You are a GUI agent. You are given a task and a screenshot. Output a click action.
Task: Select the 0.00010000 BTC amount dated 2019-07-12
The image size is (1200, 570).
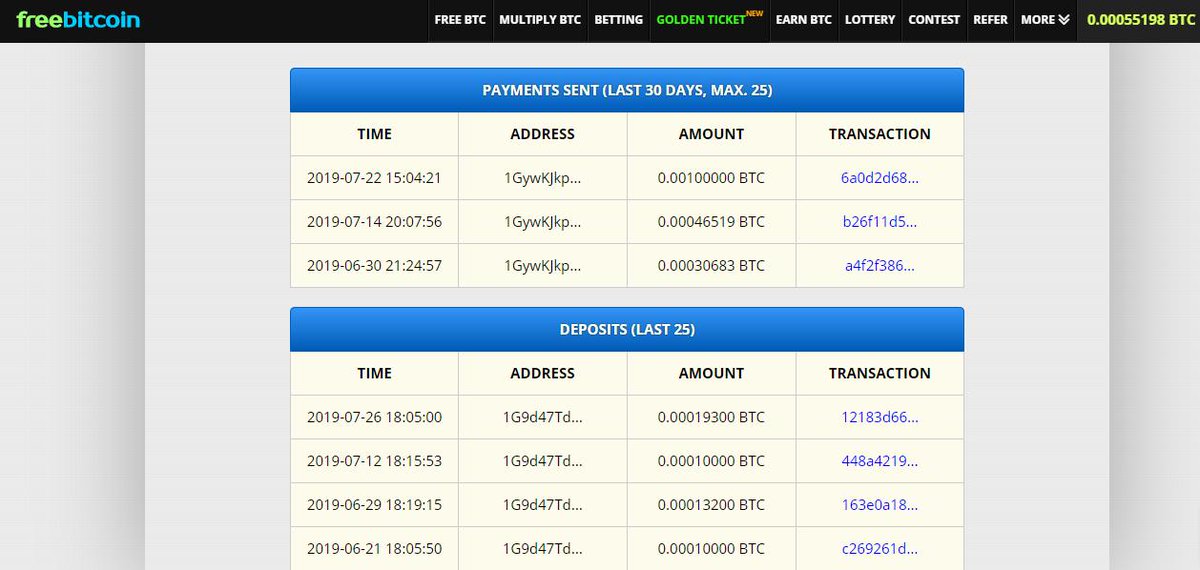(x=711, y=461)
